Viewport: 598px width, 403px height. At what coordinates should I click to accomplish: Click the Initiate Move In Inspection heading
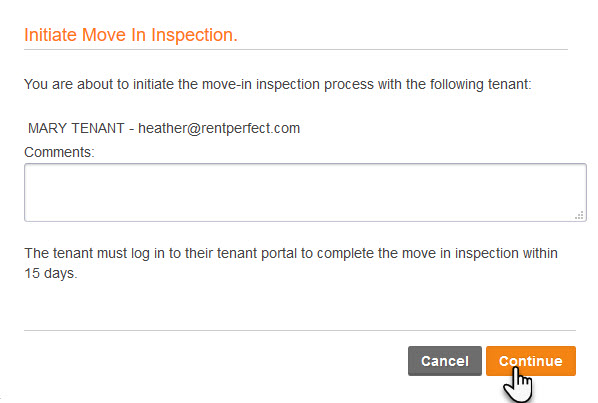[x=131, y=35]
